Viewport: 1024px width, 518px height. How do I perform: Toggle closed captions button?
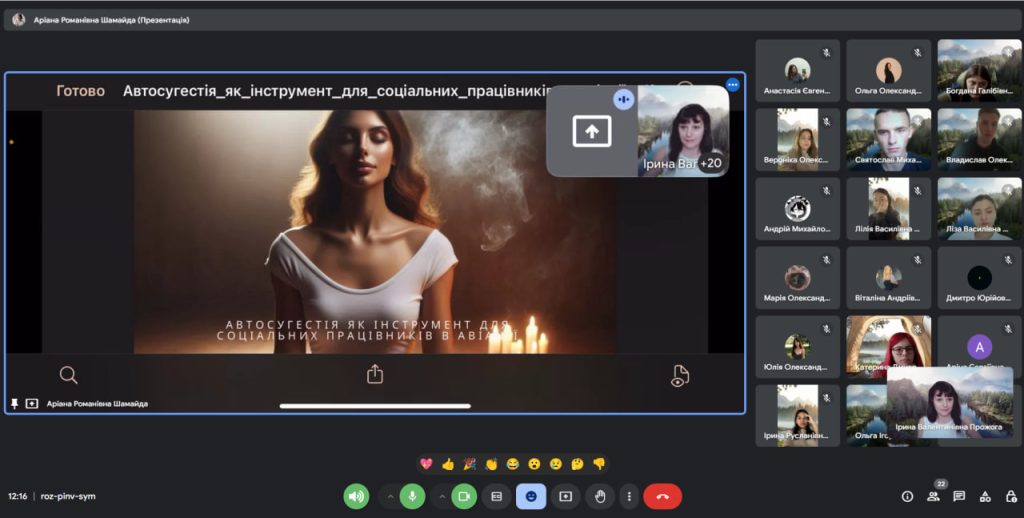pyautogui.click(x=496, y=496)
